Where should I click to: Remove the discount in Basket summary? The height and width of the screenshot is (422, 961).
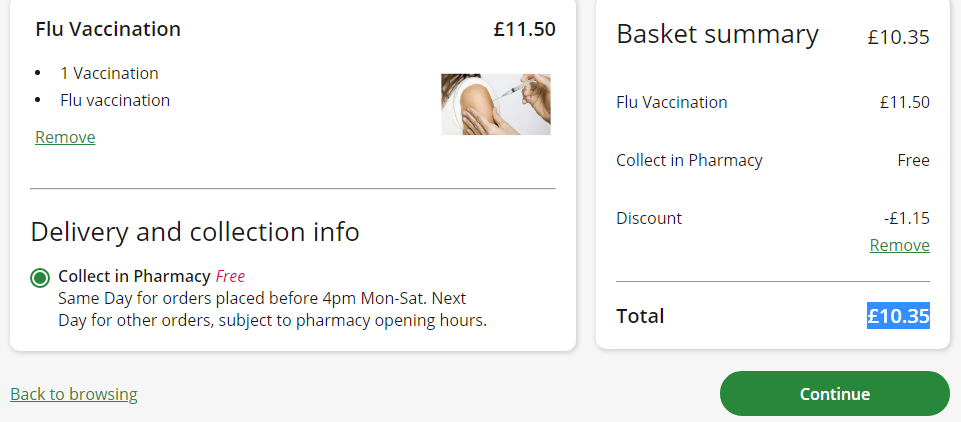pyautogui.click(x=899, y=245)
